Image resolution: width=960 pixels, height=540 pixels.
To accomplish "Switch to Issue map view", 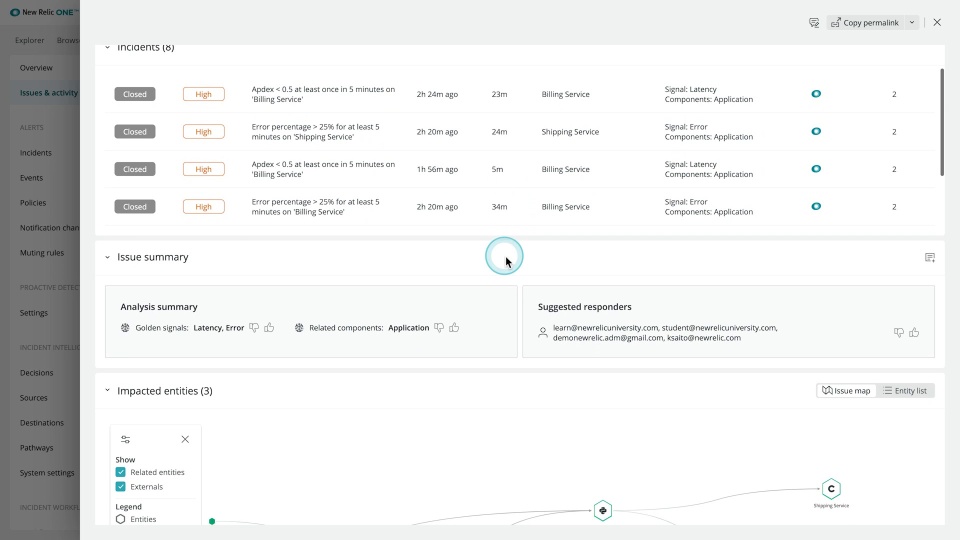I will (x=846, y=391).
